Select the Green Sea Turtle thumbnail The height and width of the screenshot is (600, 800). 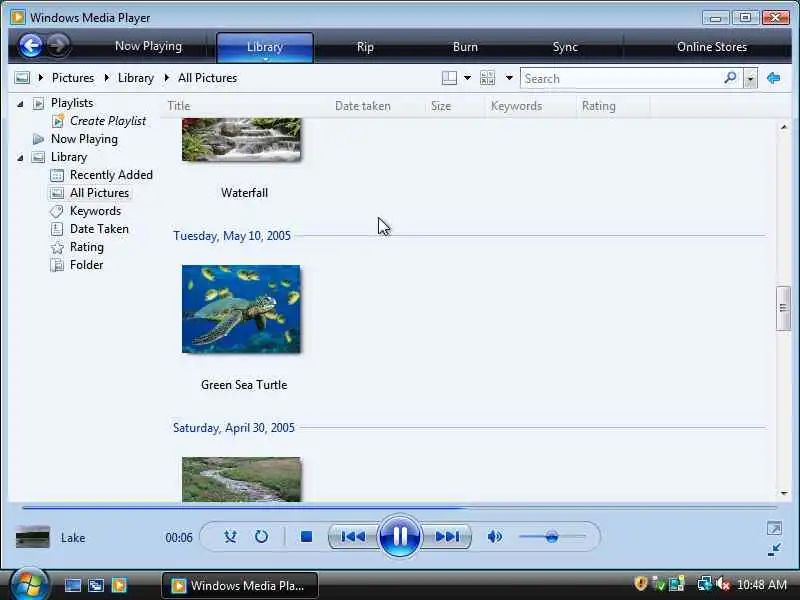pos(241,309)
